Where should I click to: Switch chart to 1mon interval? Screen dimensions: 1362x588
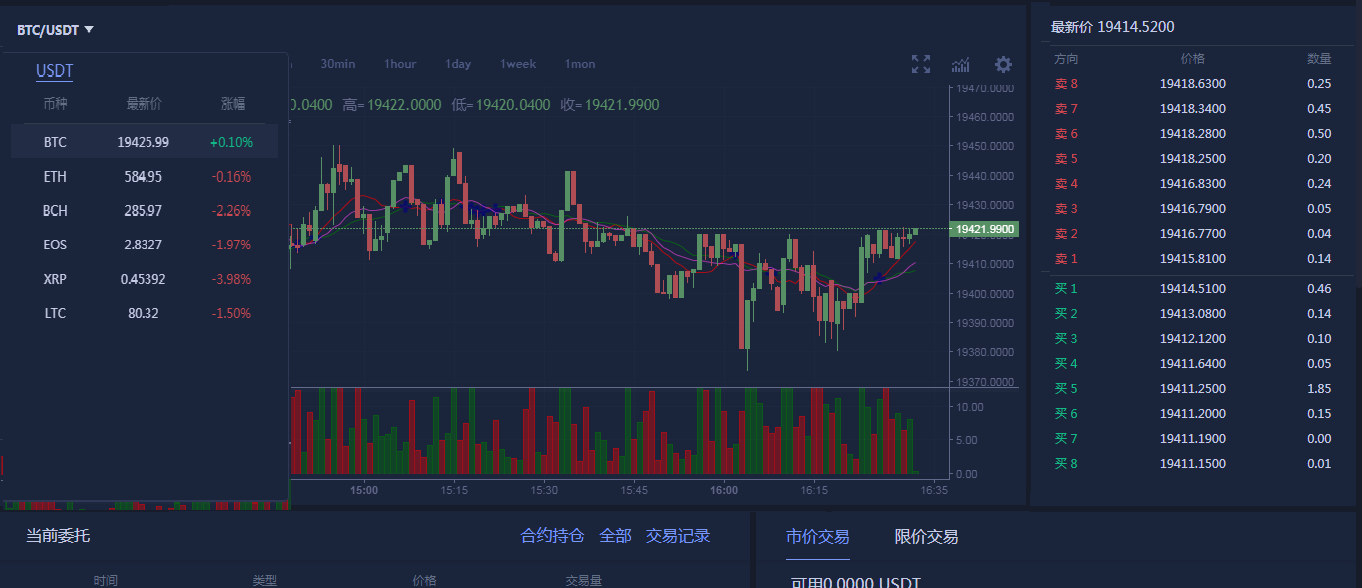click(x=580, y=64)
